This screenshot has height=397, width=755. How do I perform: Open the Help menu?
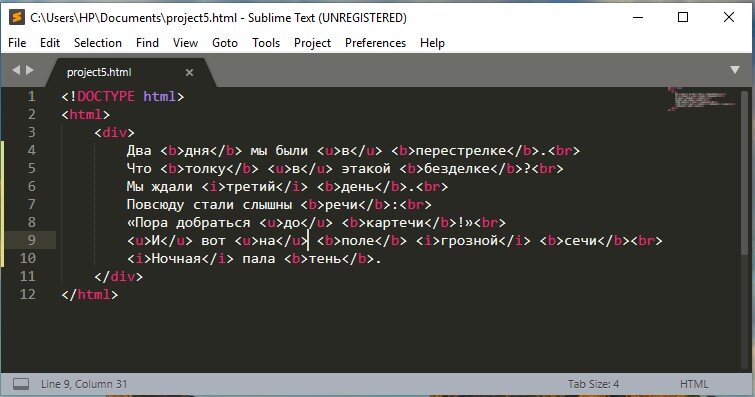coord(432,43)
